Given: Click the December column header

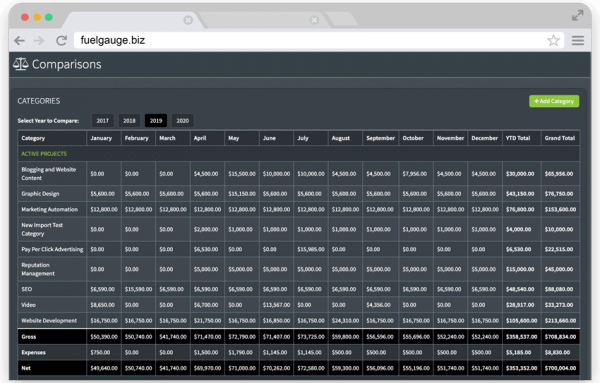Looking at the screenshot, I should click(484, 138).
